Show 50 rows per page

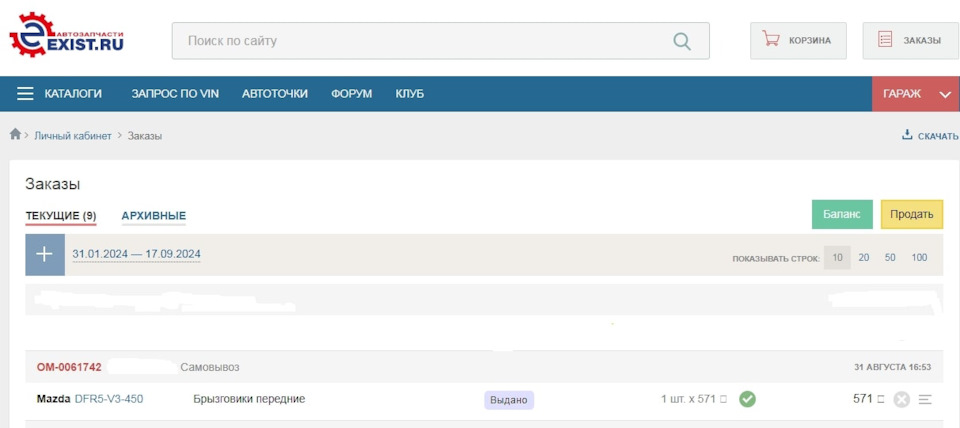(890, 258)
